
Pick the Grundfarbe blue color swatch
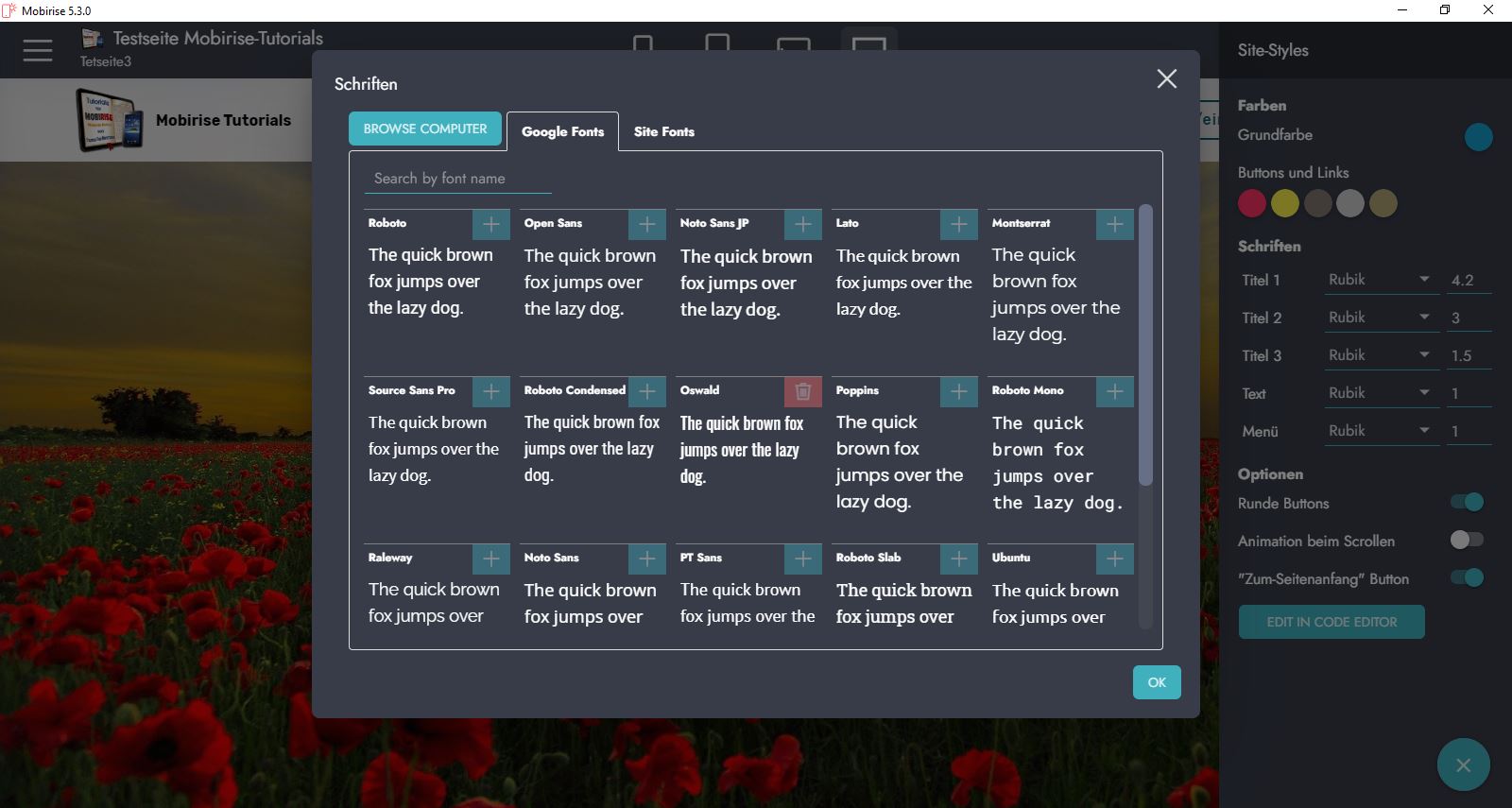click(1478, 137)
